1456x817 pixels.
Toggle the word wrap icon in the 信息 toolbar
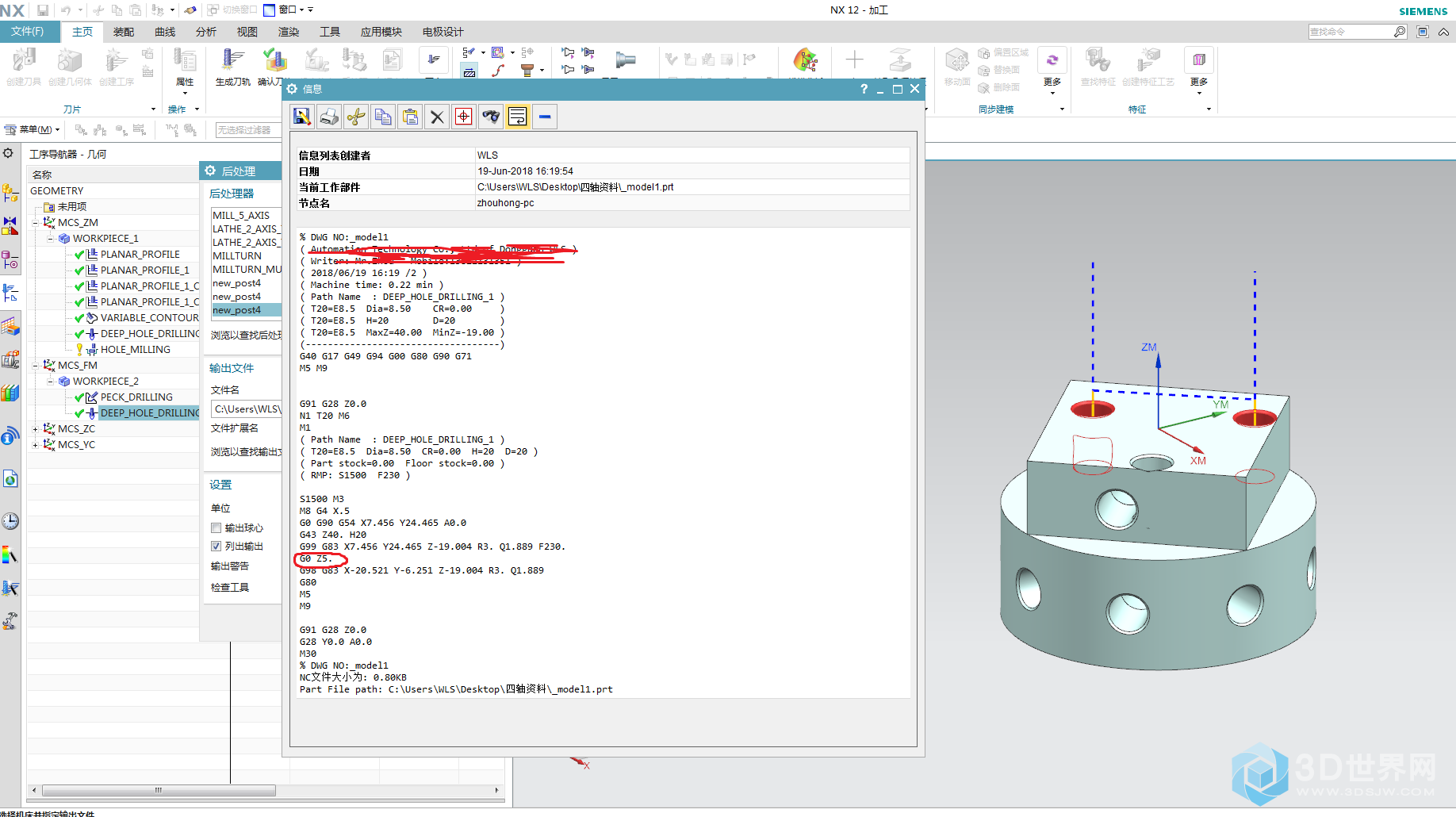pos(518,117)
